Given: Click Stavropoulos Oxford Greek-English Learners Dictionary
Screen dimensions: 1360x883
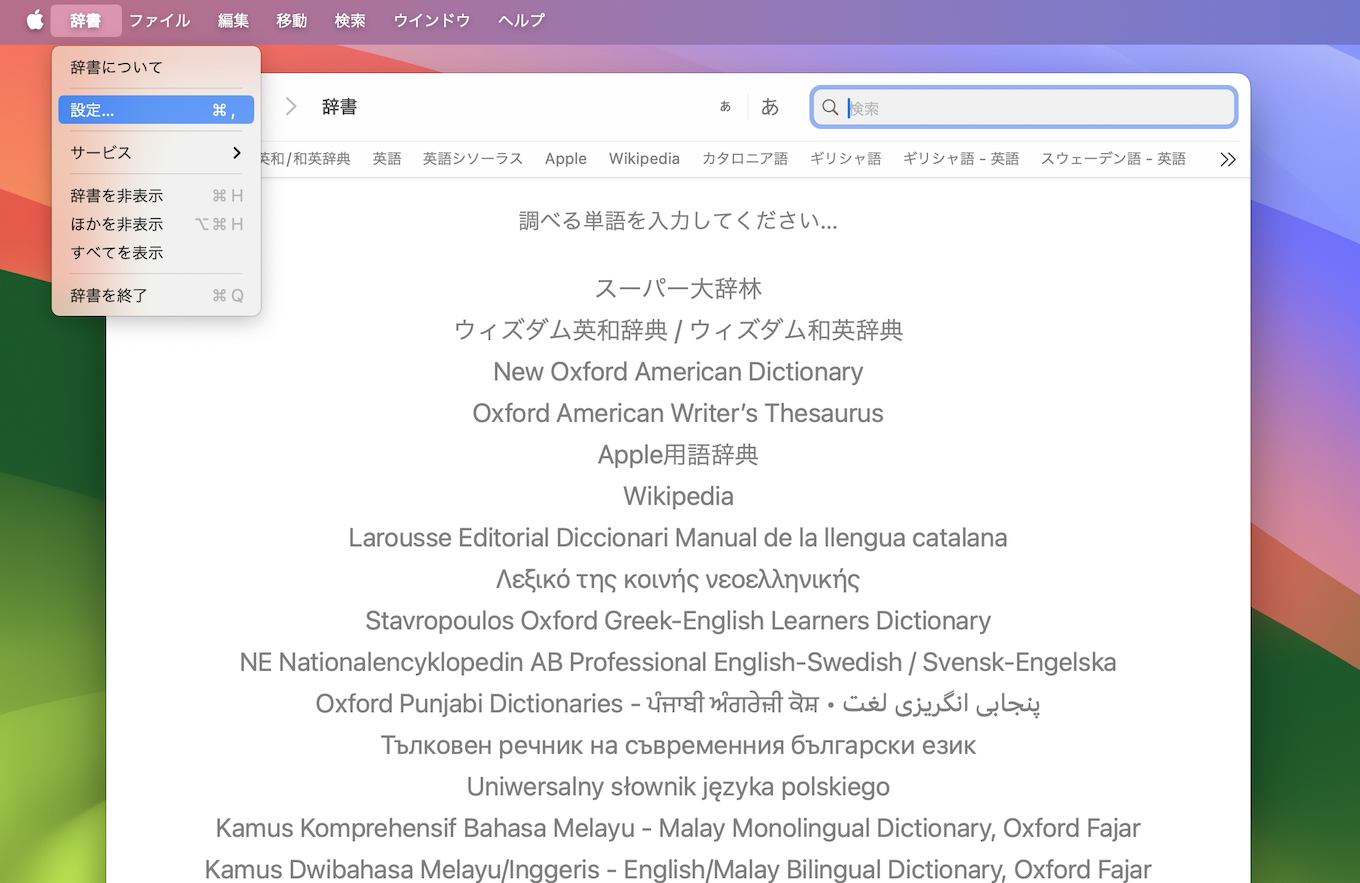Looking at the screenshot, I should tap(678, 621).
